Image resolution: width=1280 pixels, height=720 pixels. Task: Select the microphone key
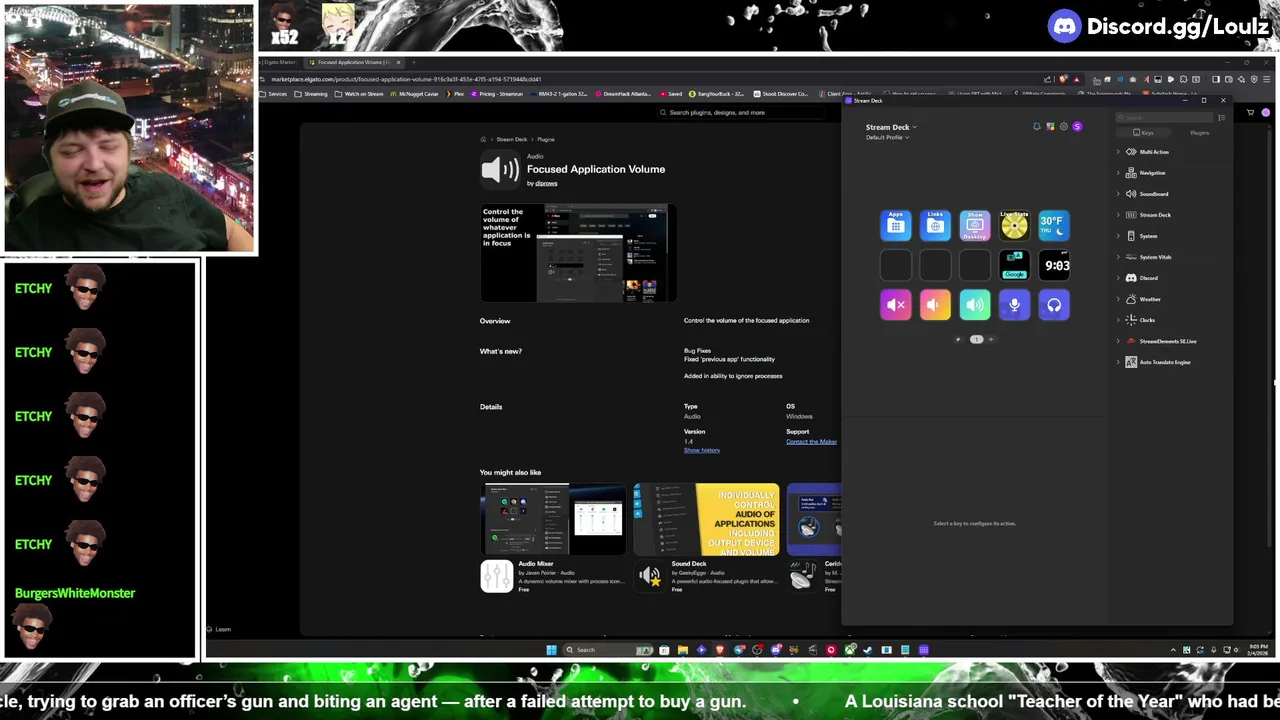(x=1014, y=305)
